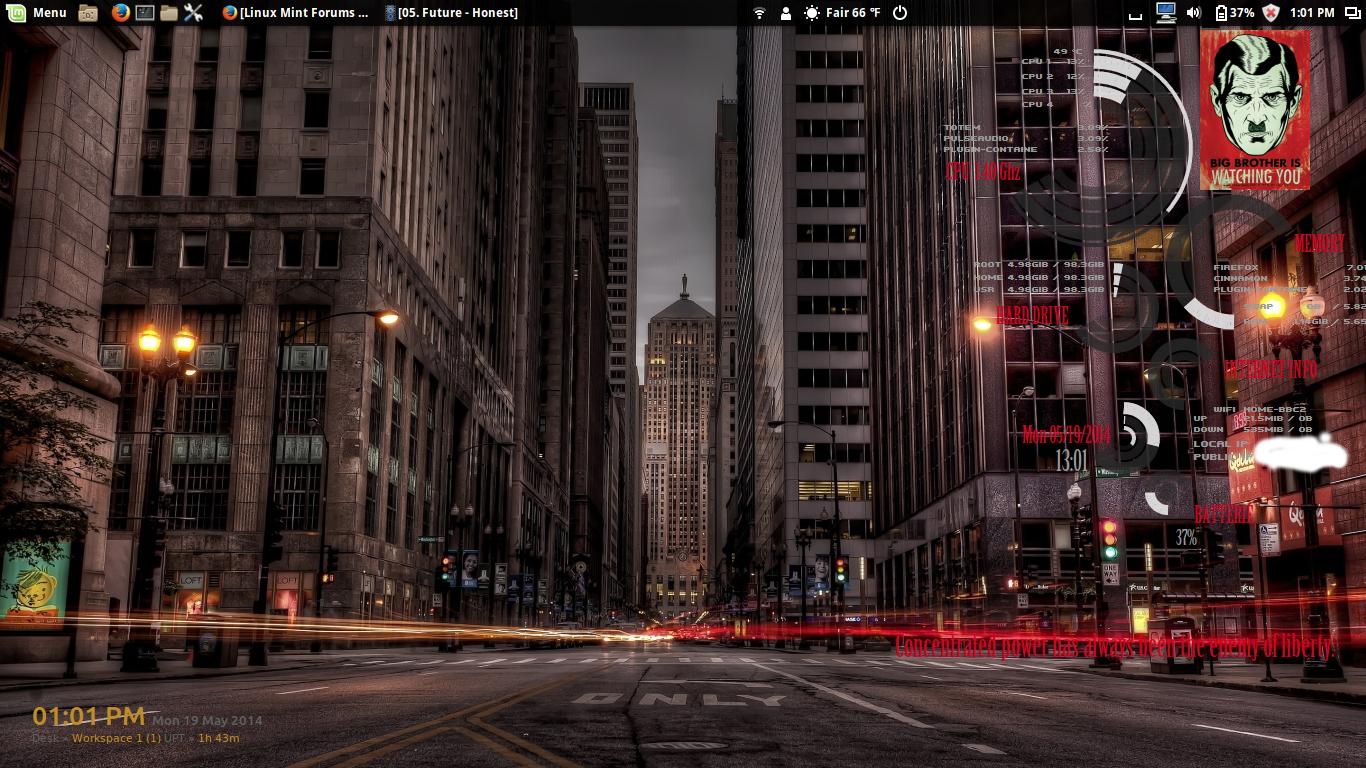The height and width of the screenshot is (768, 1366).
Task: Click the CPU 1.40 Ghz conky label
Action: 983,172
